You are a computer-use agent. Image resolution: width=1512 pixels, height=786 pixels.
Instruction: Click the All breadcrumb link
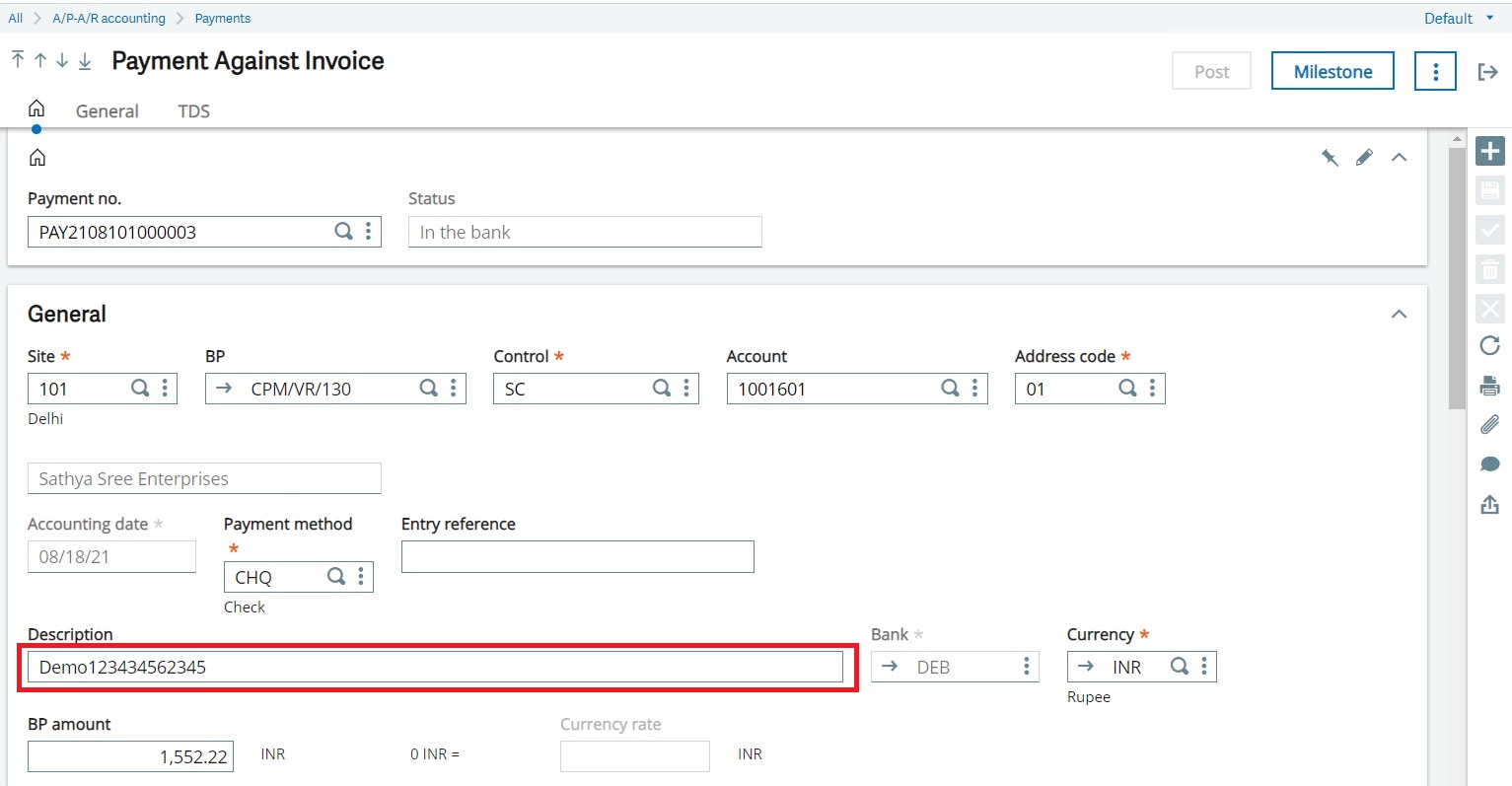click(x=16, y=18)
